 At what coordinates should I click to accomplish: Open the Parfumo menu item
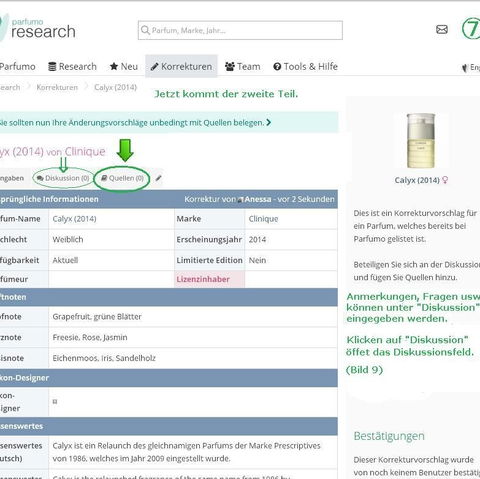pyautogui.click(x=17, y=67)
